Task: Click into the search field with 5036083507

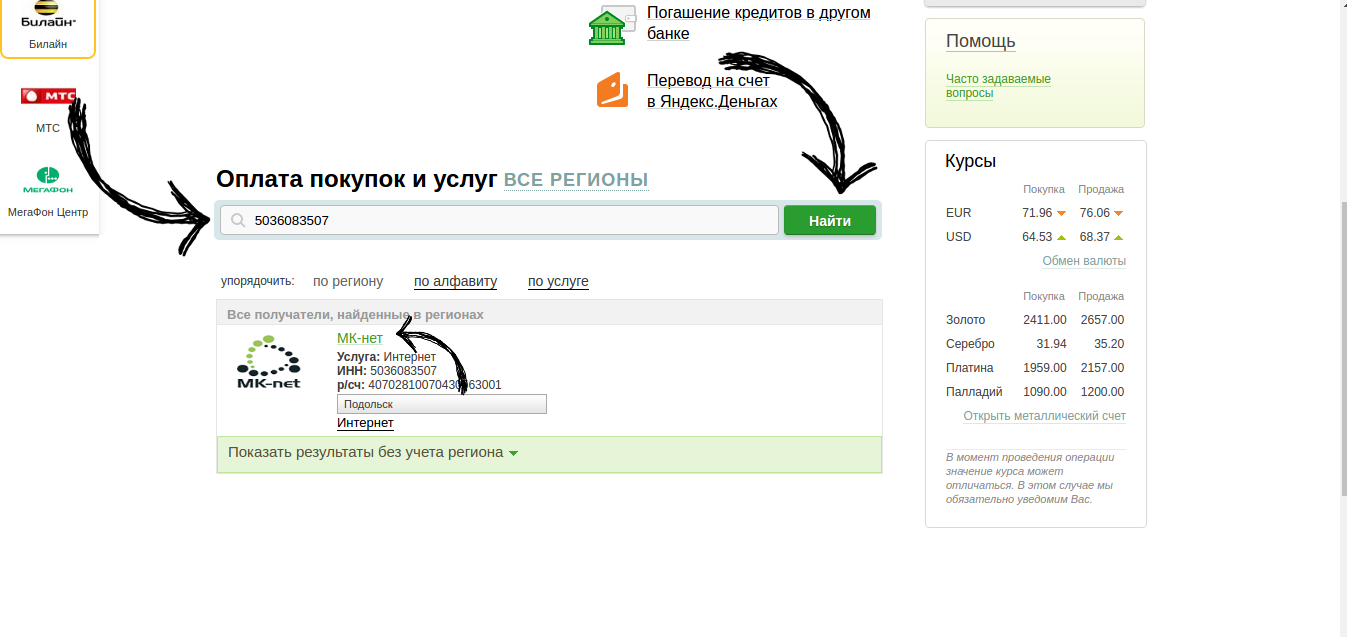Action: [x=499, y=220]
